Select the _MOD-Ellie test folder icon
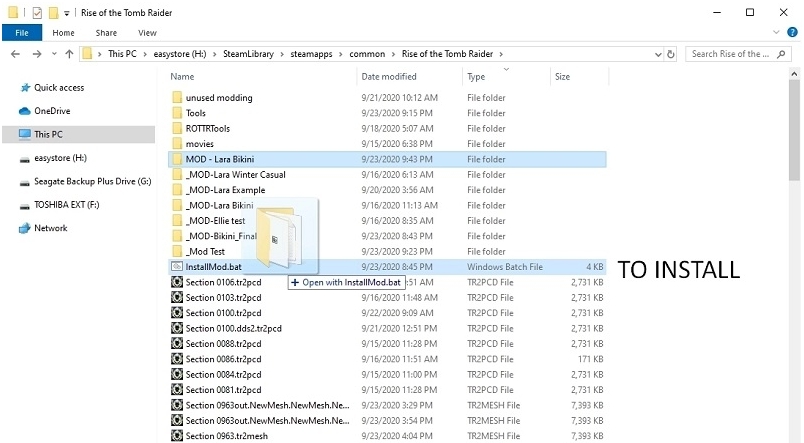This screenshot has height=443, width=804. (x=177, y=220)
